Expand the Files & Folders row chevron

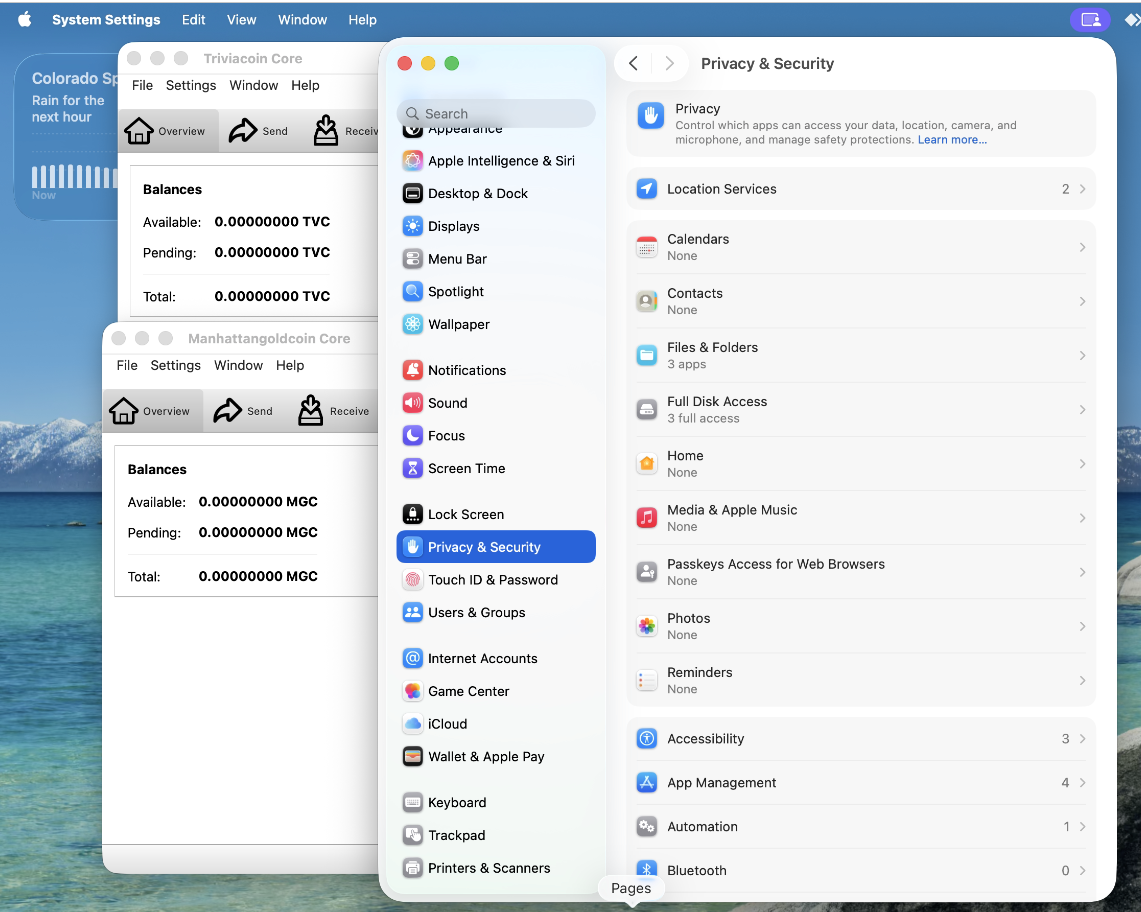[1083, 355]
